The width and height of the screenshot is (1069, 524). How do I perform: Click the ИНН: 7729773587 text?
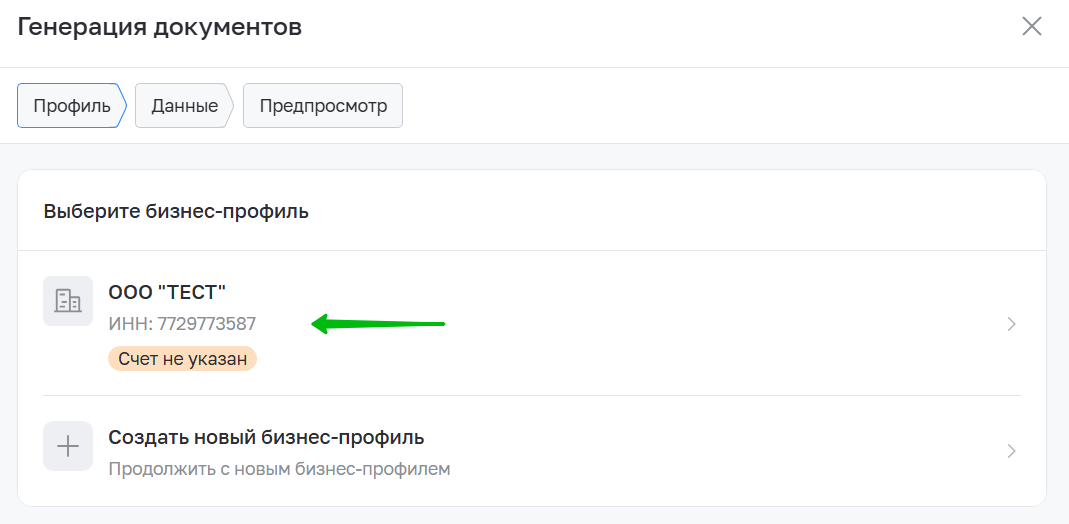click(182, 324)
